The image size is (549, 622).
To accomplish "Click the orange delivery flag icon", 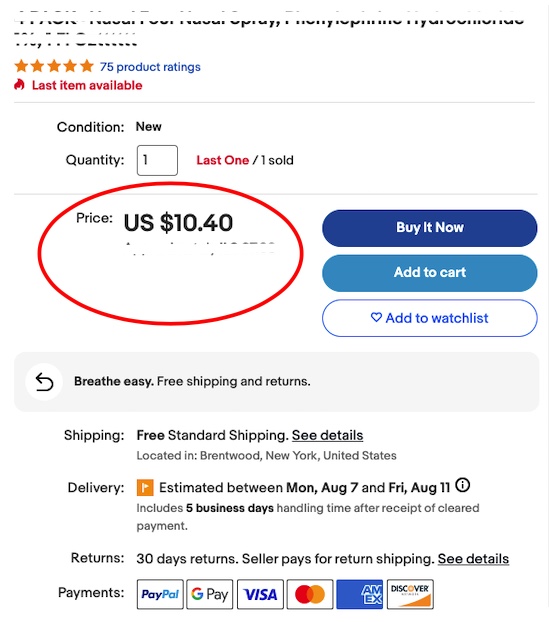I will click(145, 488).
